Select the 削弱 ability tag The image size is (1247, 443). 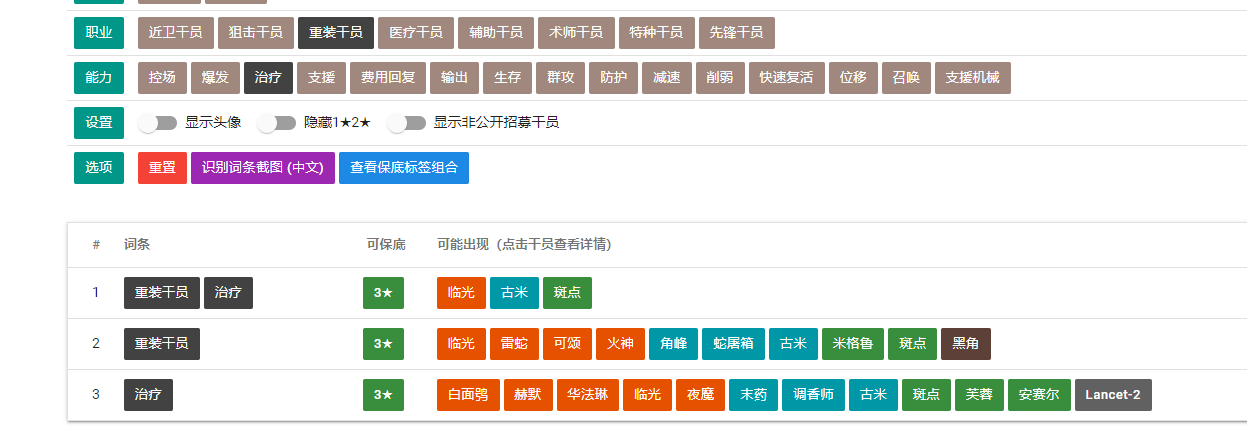click(719, 78)
